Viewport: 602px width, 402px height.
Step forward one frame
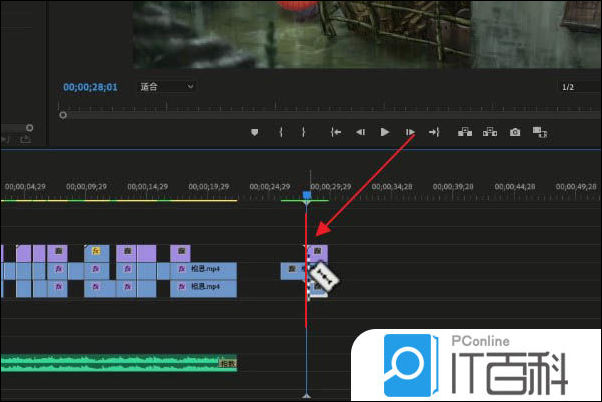pyautogui.click(x=410, y=132)
